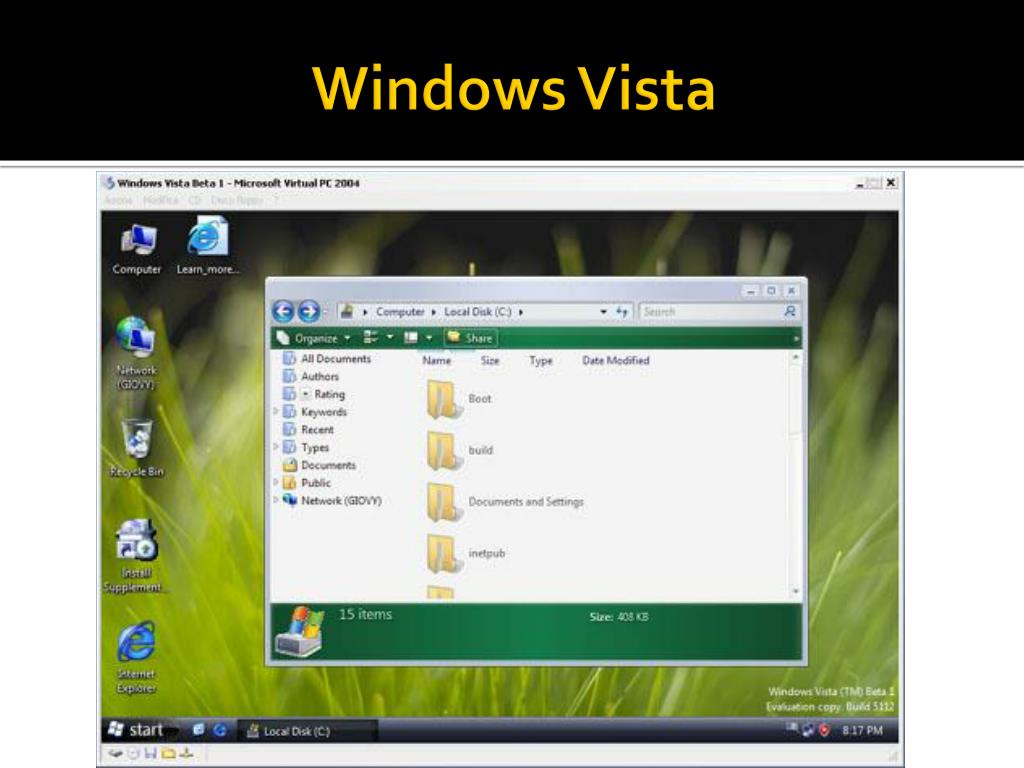The width and height of the screenshot is (1024, 768).
Task: Go forward with the Explorer Forward arrow
Action: [308, 312]
